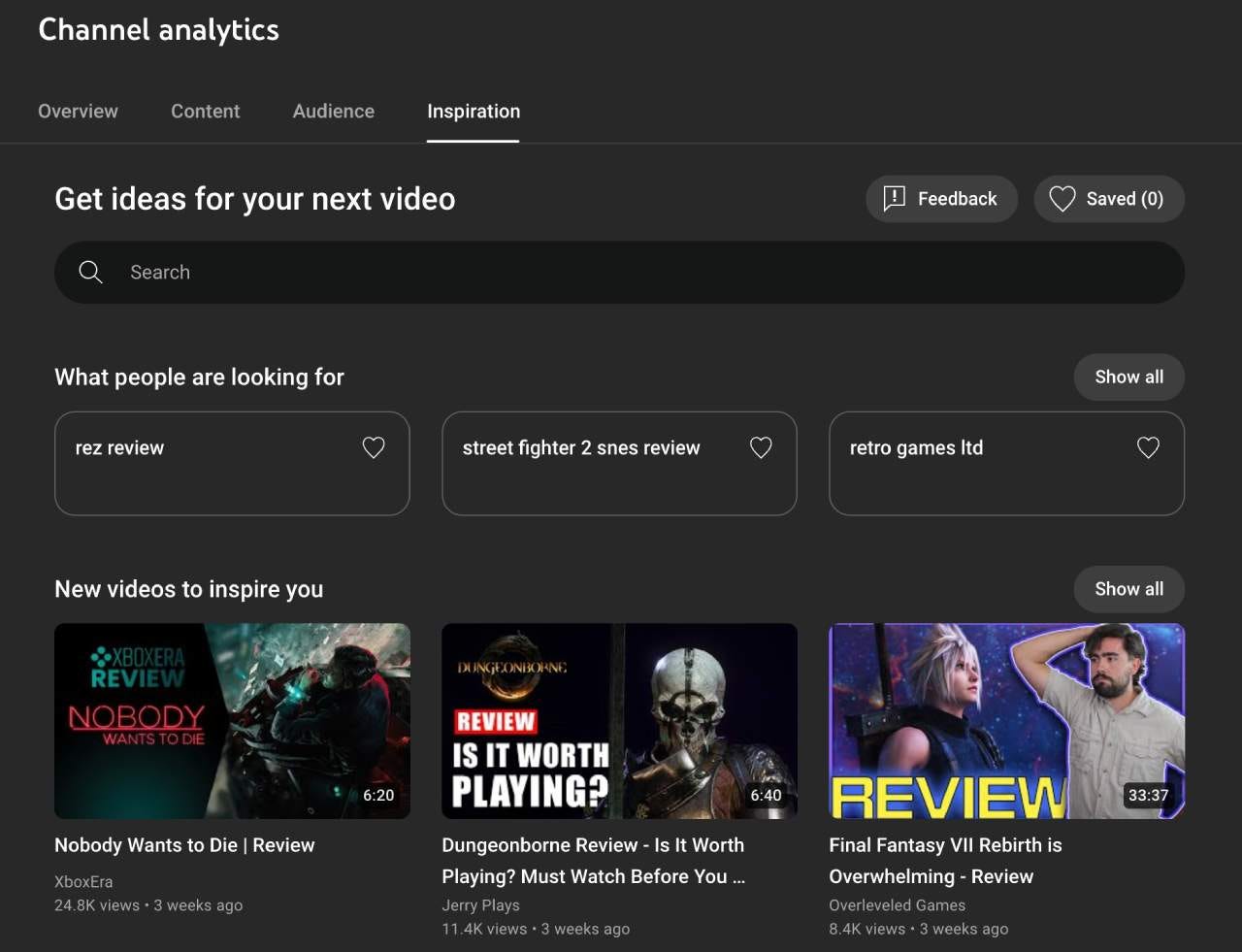
Task: Click the '8.4K views • 3 weeks ago' text
Action: coord(918,929)
